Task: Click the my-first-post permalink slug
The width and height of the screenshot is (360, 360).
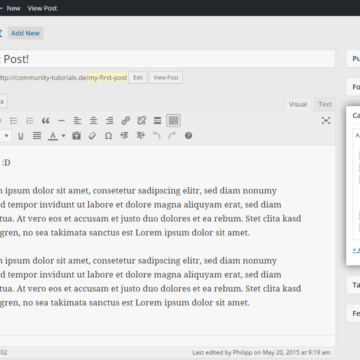Action: [108, 78]
